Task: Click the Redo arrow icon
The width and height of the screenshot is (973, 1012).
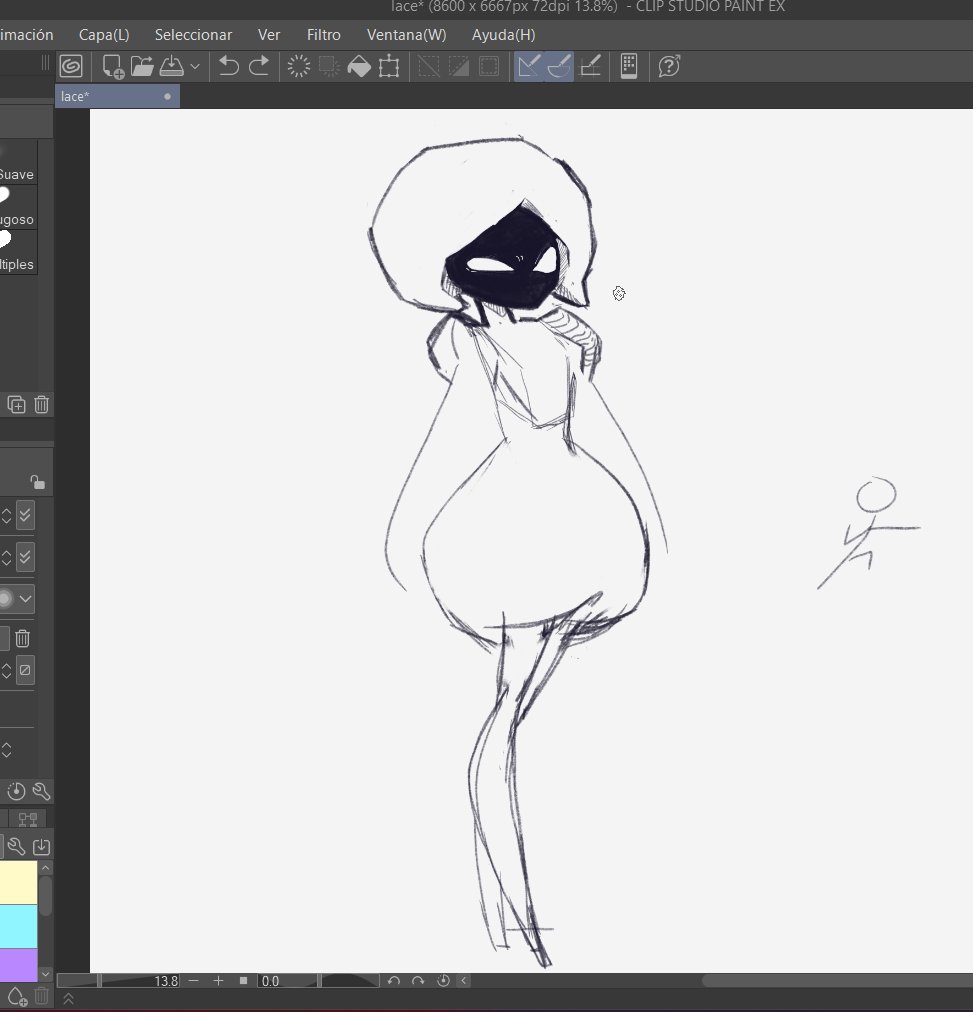Action: pos(258,66)
